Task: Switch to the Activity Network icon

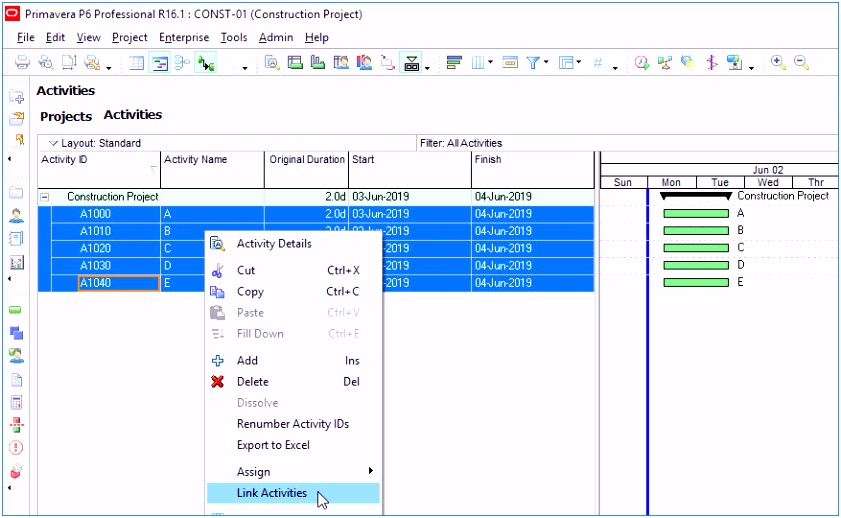Action: (182, 63)
